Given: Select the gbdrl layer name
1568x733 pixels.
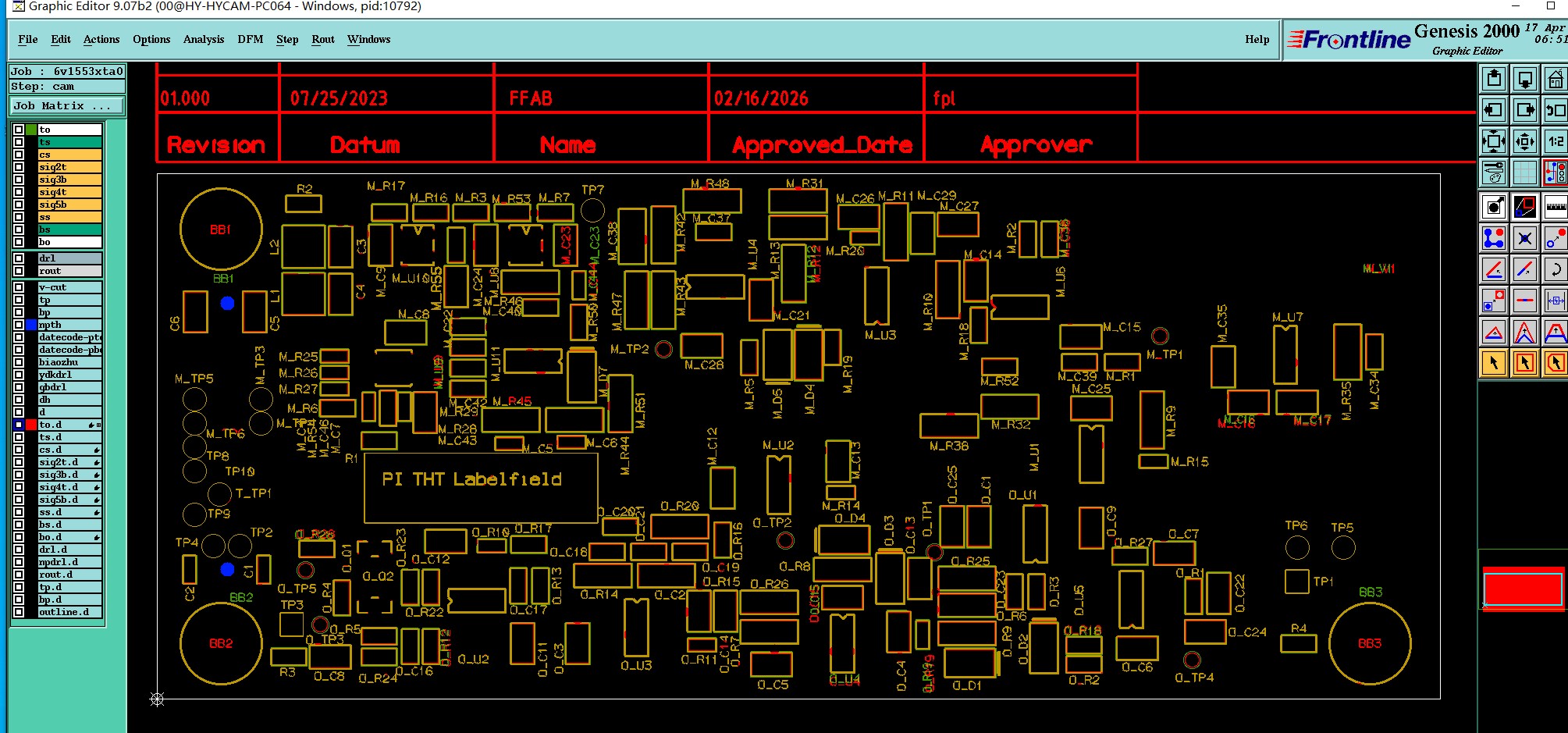Looking at the screenshot, I should tap(70, 387).
